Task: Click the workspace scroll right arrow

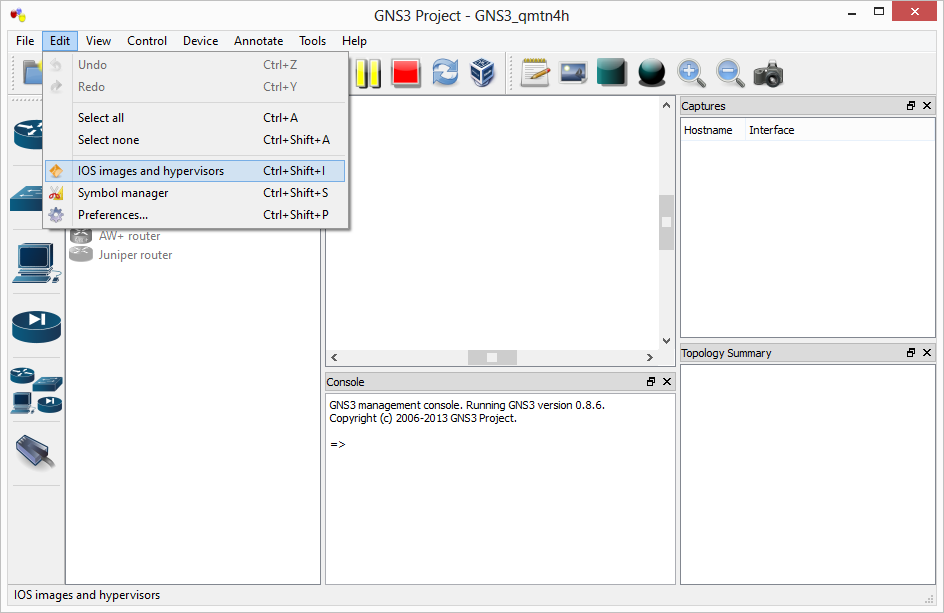Action: click(x=650, y=357)
